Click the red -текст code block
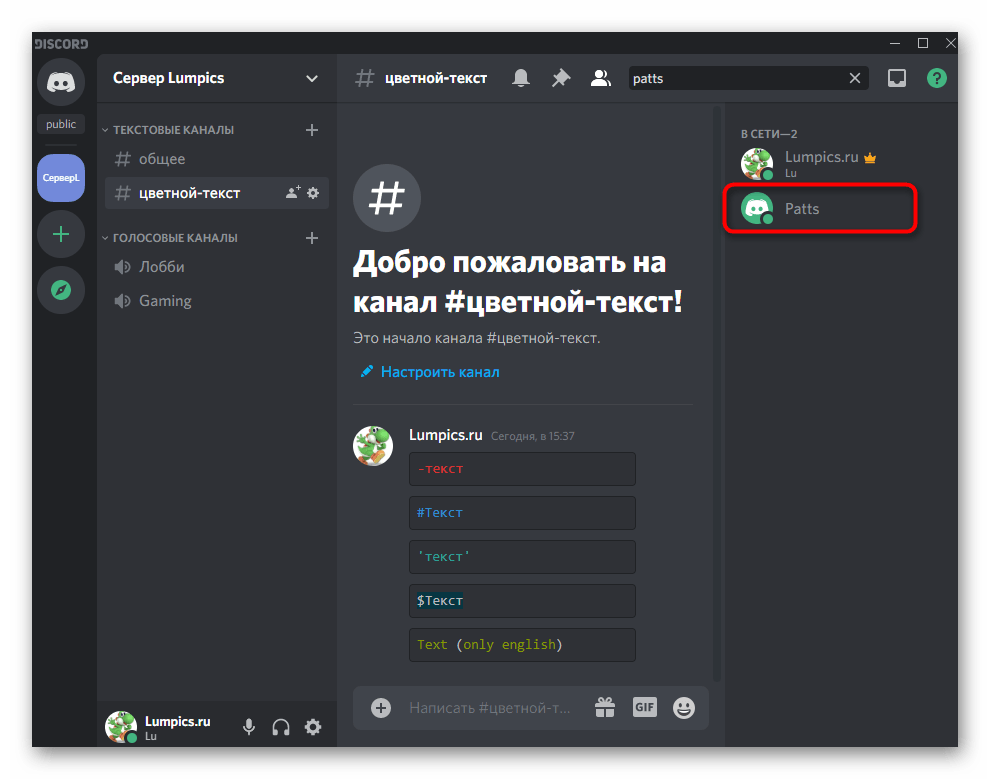The width and height of the screenshot is (990, 779). pyautogui.click(x=522, y=469)
